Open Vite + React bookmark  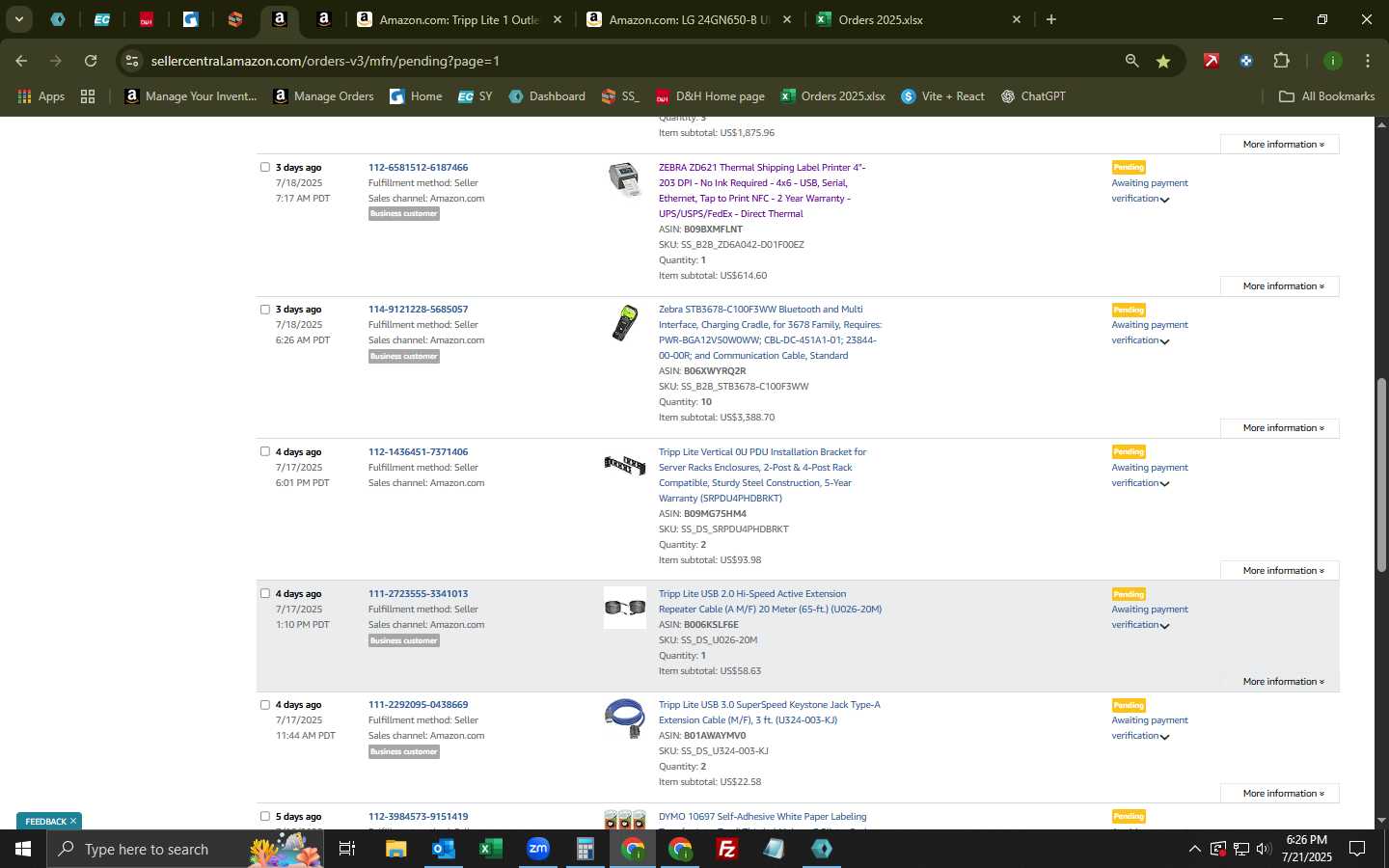tap(942, 96)
